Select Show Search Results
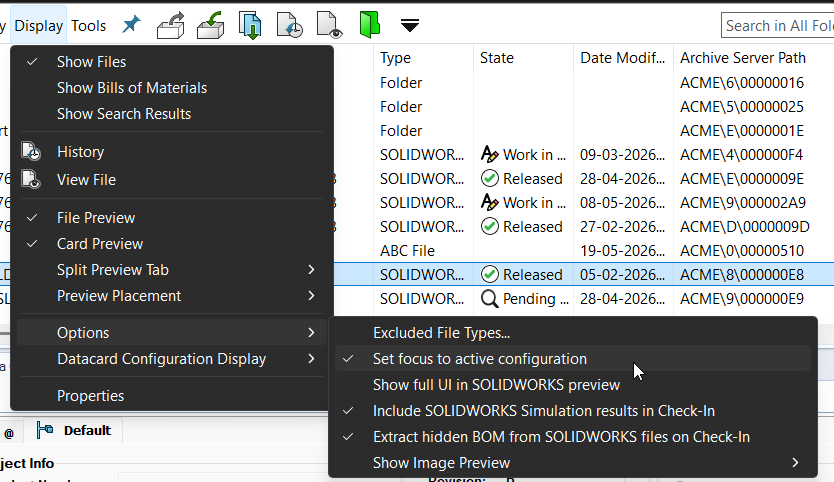 (x=172, y=114)
